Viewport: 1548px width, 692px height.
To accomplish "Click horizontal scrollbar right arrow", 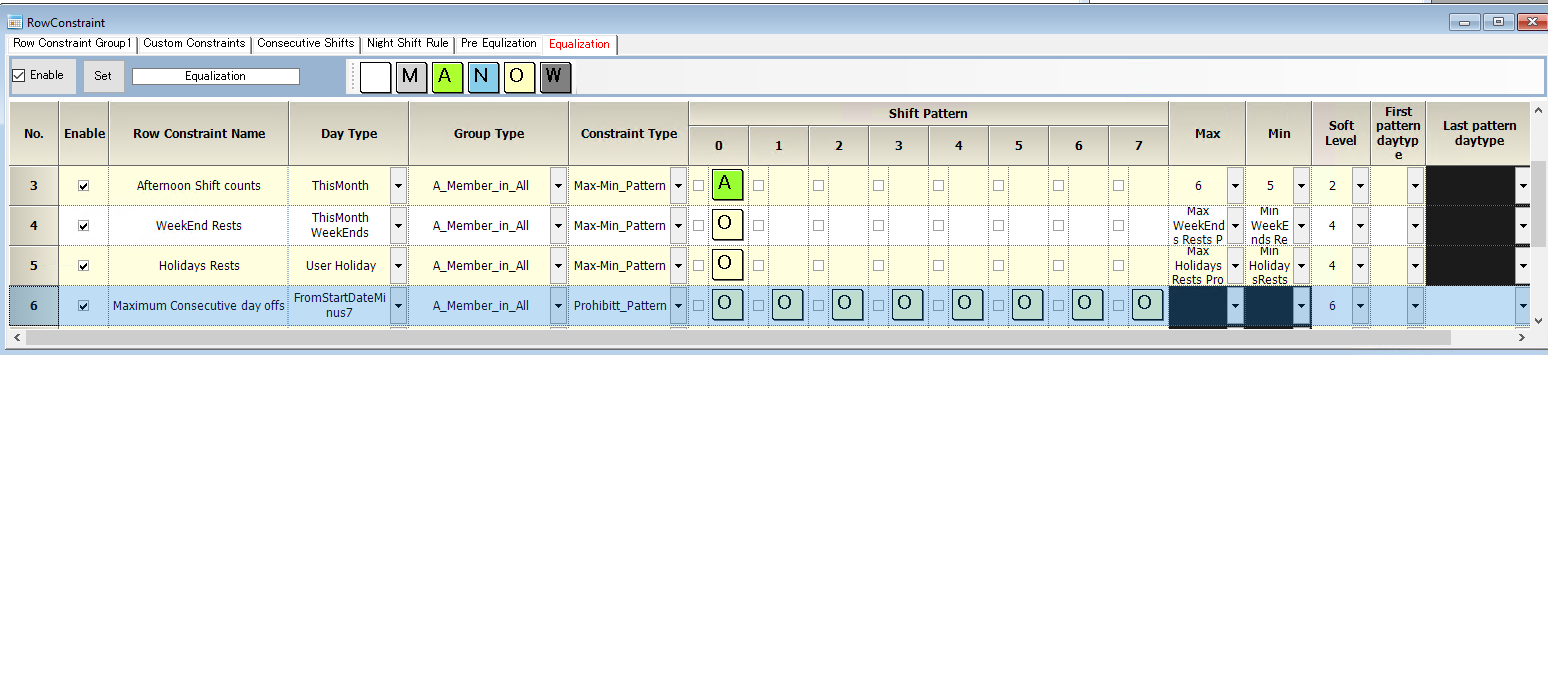I will 1522,338.
